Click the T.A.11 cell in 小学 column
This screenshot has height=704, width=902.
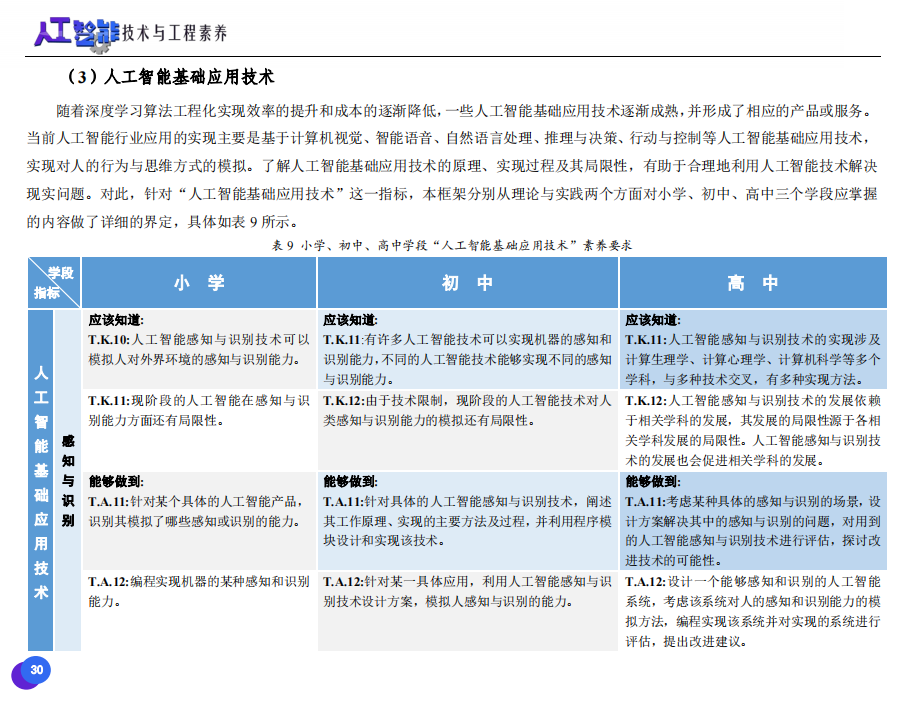point(199,512)
